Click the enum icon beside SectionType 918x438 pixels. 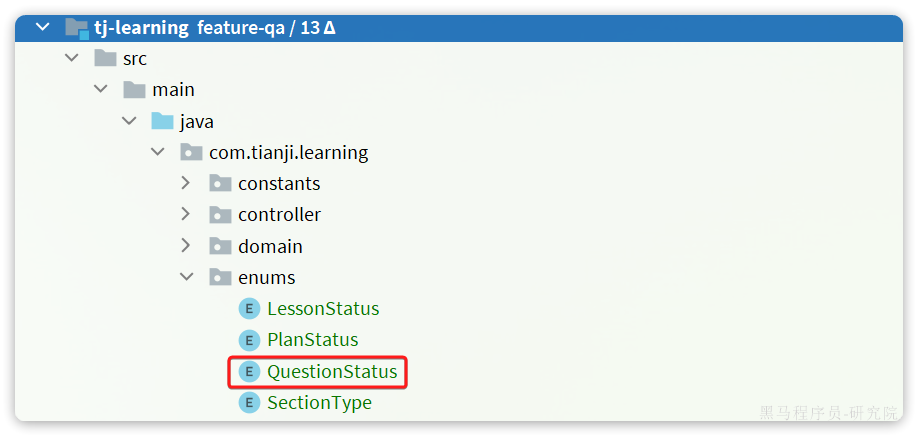(249, 402)
